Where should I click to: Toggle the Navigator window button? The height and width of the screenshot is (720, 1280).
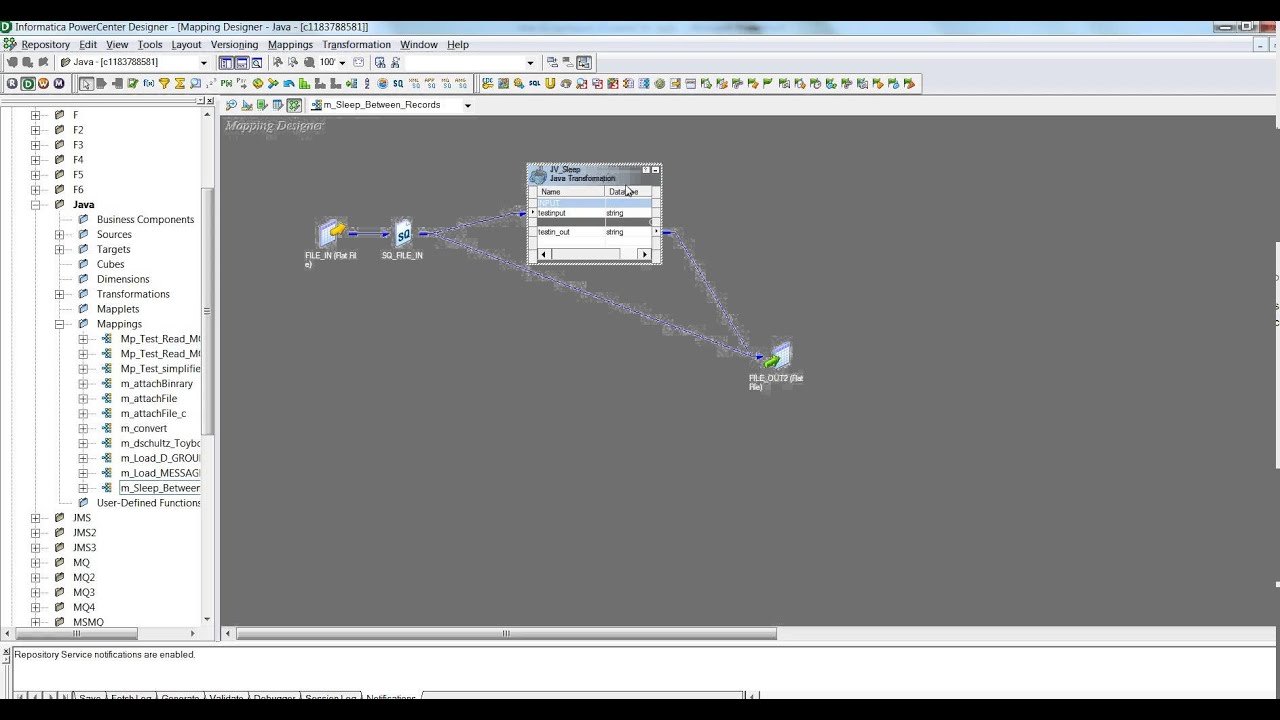(x=226, y=62)
